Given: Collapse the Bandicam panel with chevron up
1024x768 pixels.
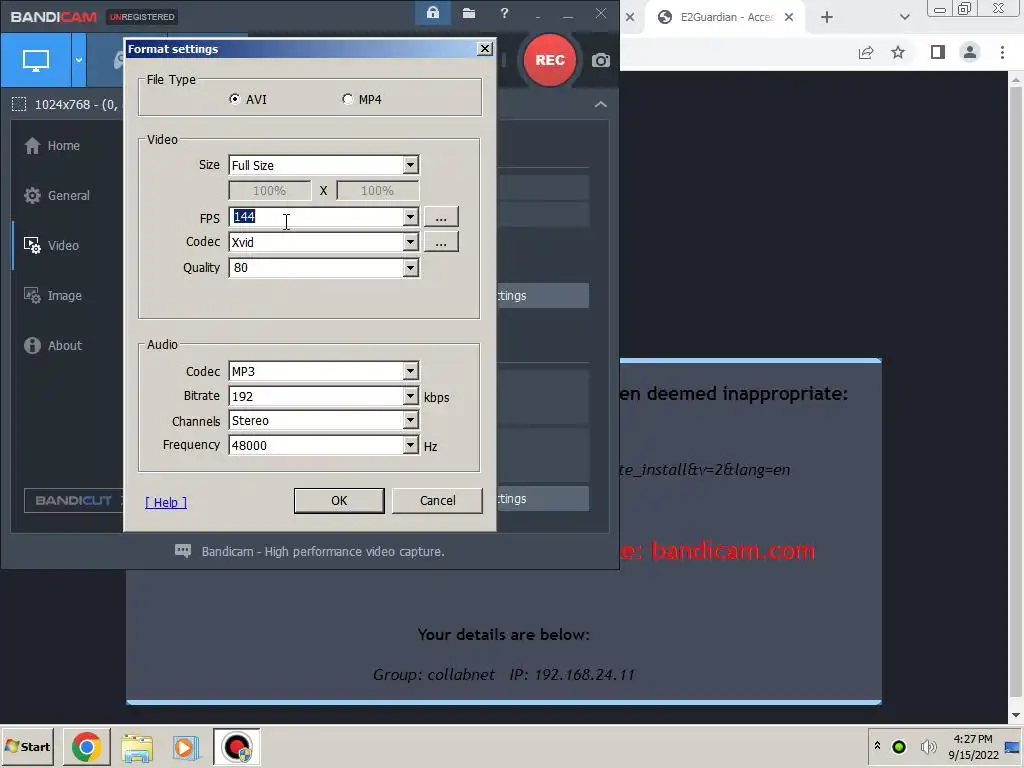Looking at the screenshot, I should [x=601, y=104].
